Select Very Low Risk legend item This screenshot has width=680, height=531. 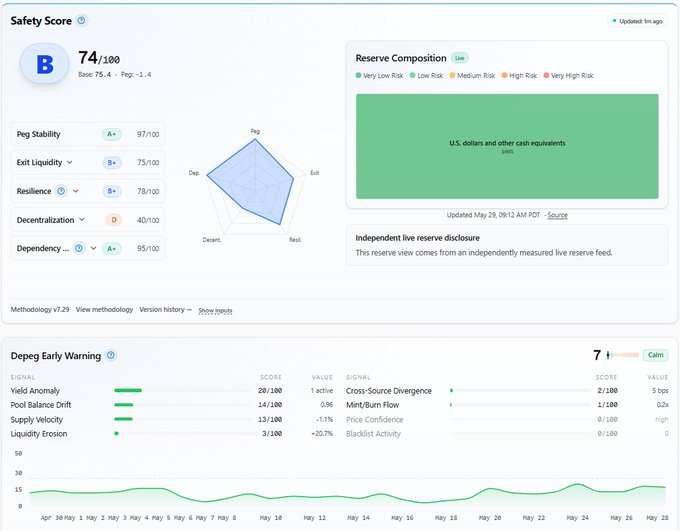[379, 75]
